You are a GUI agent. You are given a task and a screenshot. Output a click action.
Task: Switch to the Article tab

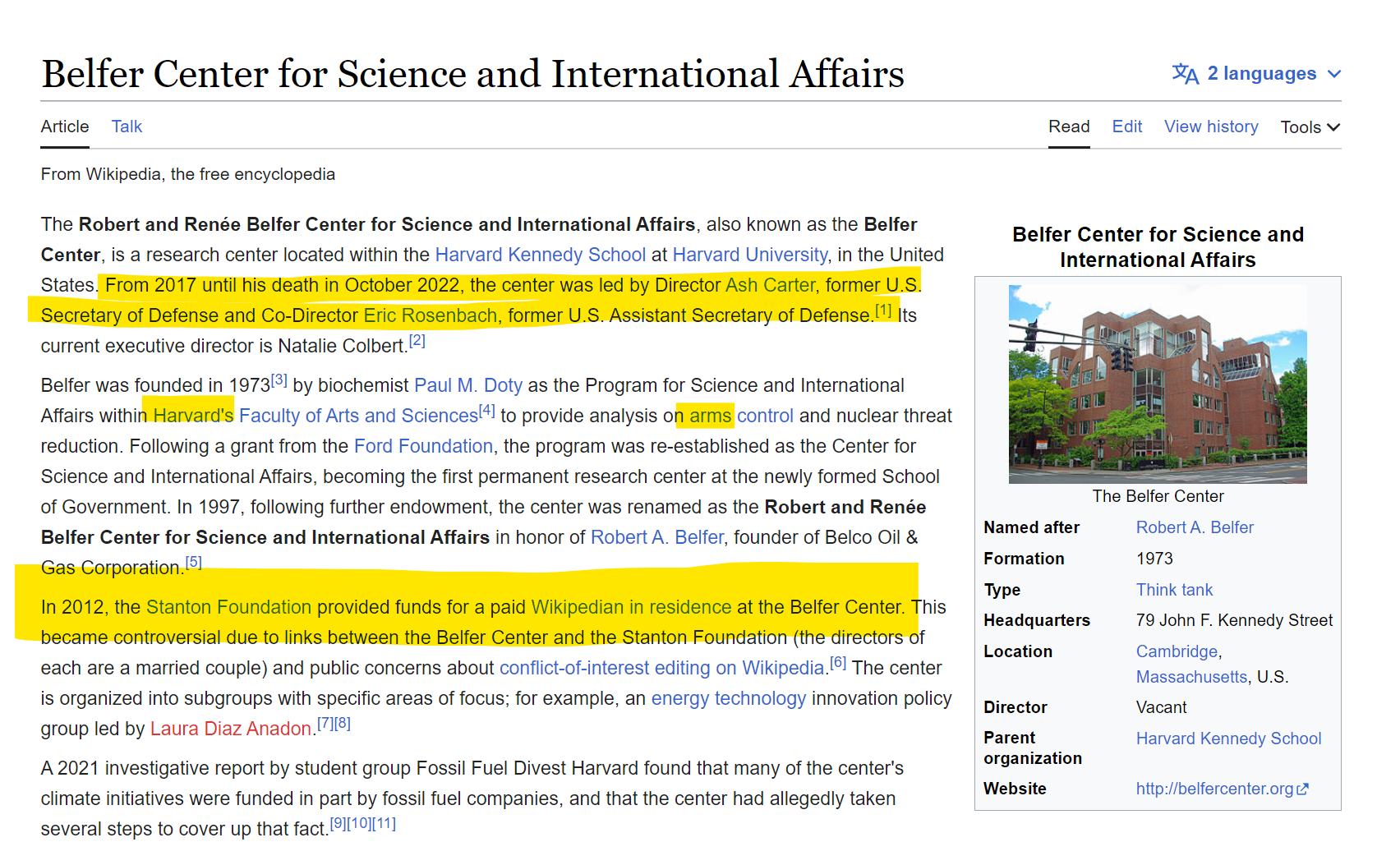coord(65,127)
